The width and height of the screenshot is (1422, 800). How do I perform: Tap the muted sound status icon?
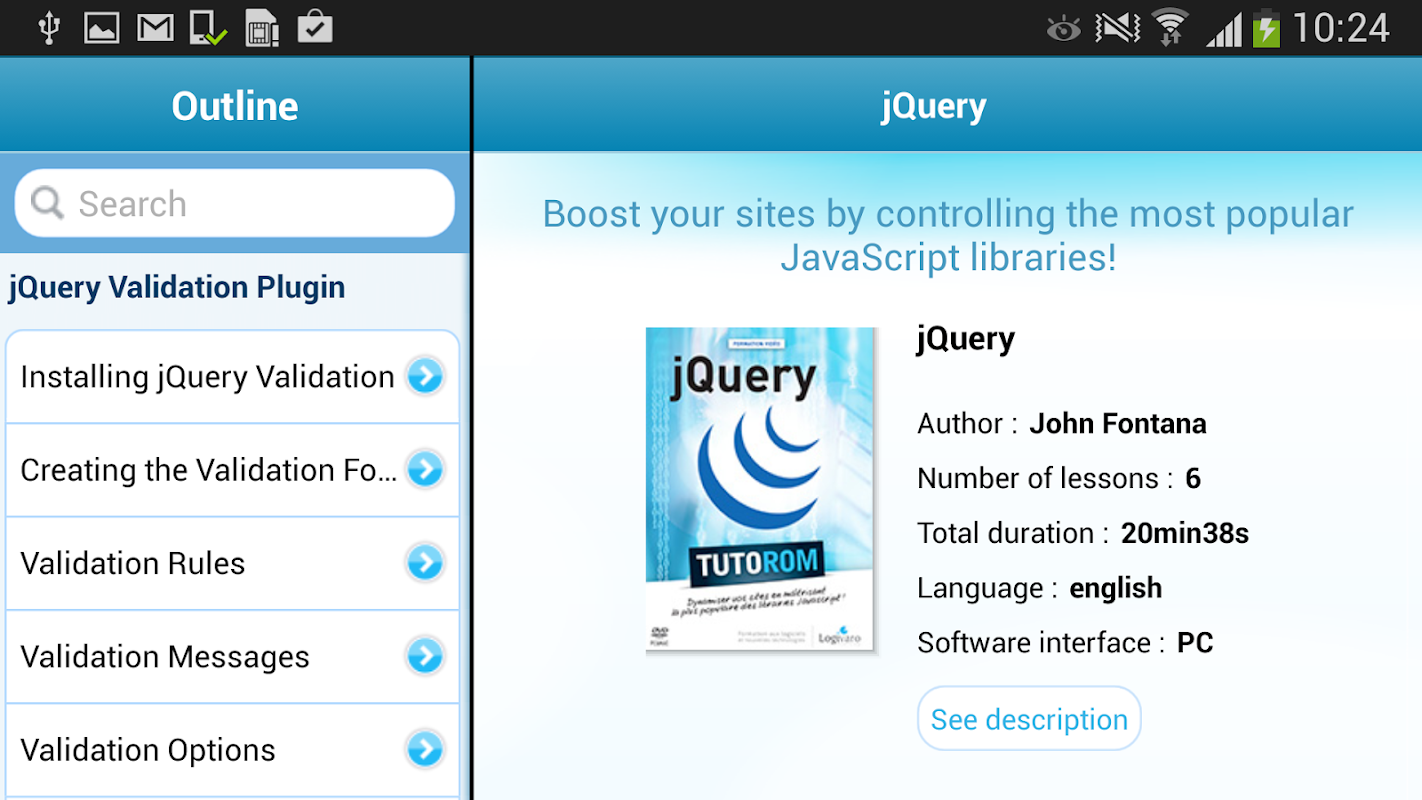(x=1117, y=28)
